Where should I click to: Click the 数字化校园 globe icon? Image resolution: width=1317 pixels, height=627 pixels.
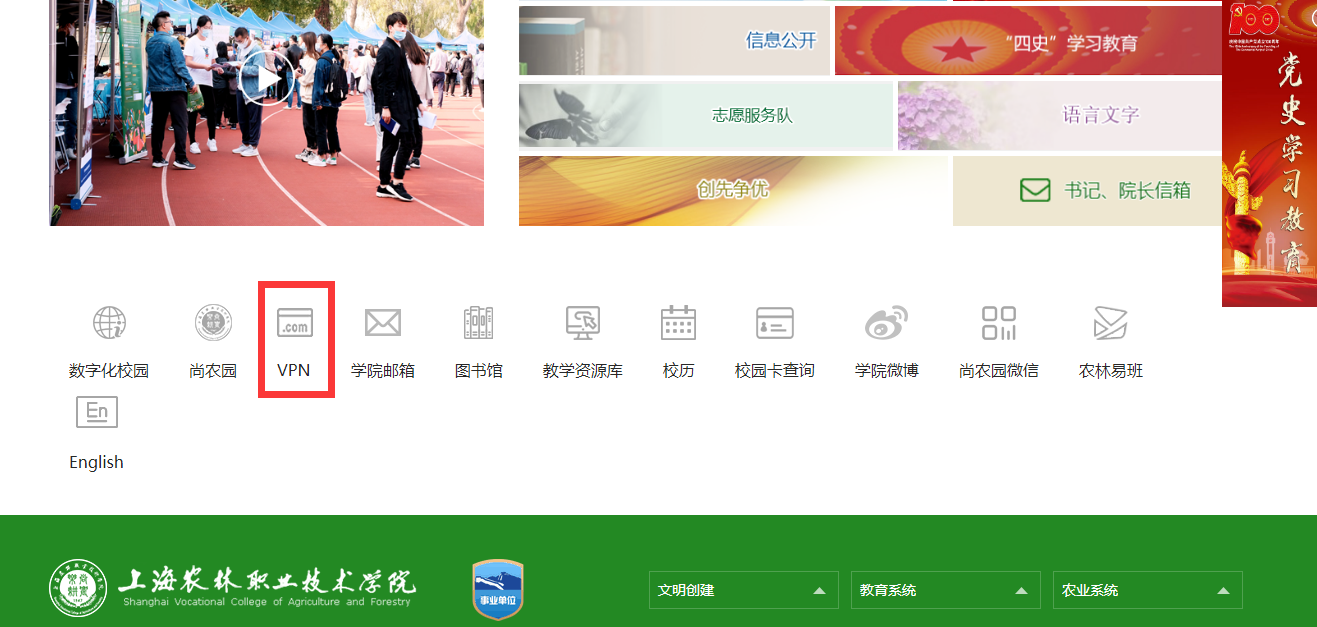pyautogui.click(x=109, y=323)
